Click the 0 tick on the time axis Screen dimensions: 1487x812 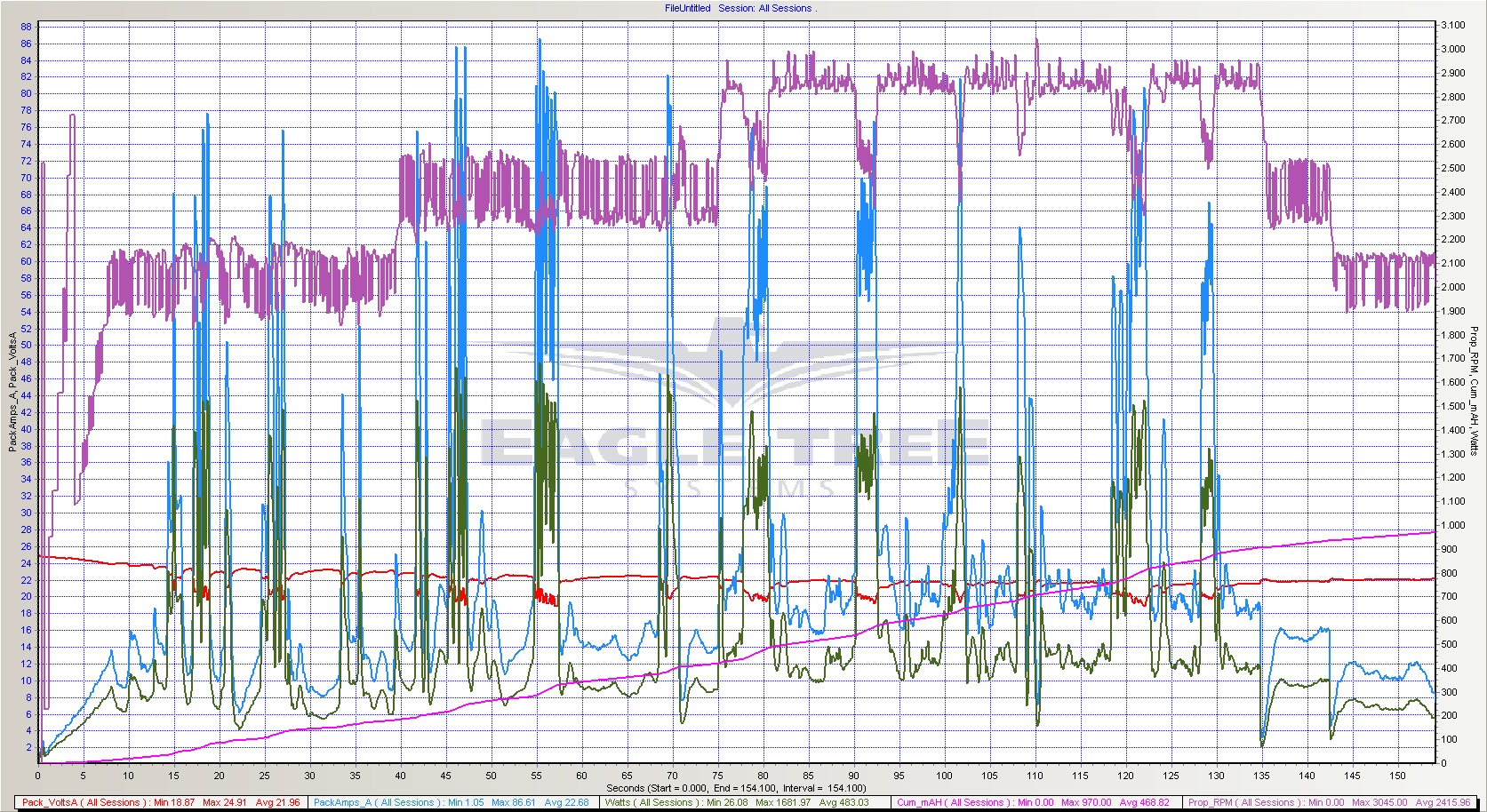(37, 776)
